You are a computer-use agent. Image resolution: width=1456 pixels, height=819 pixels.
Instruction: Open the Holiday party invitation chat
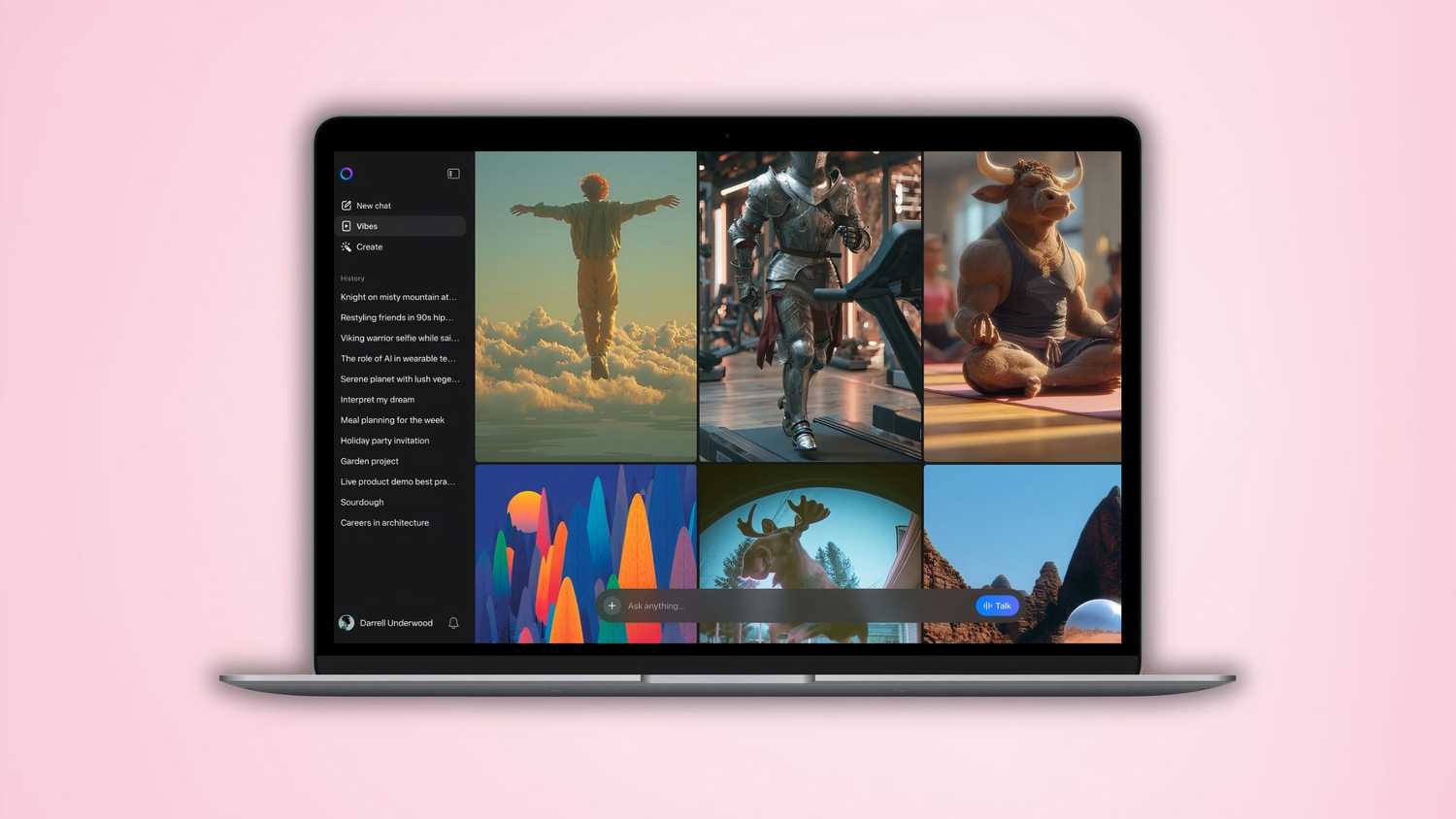384,441
